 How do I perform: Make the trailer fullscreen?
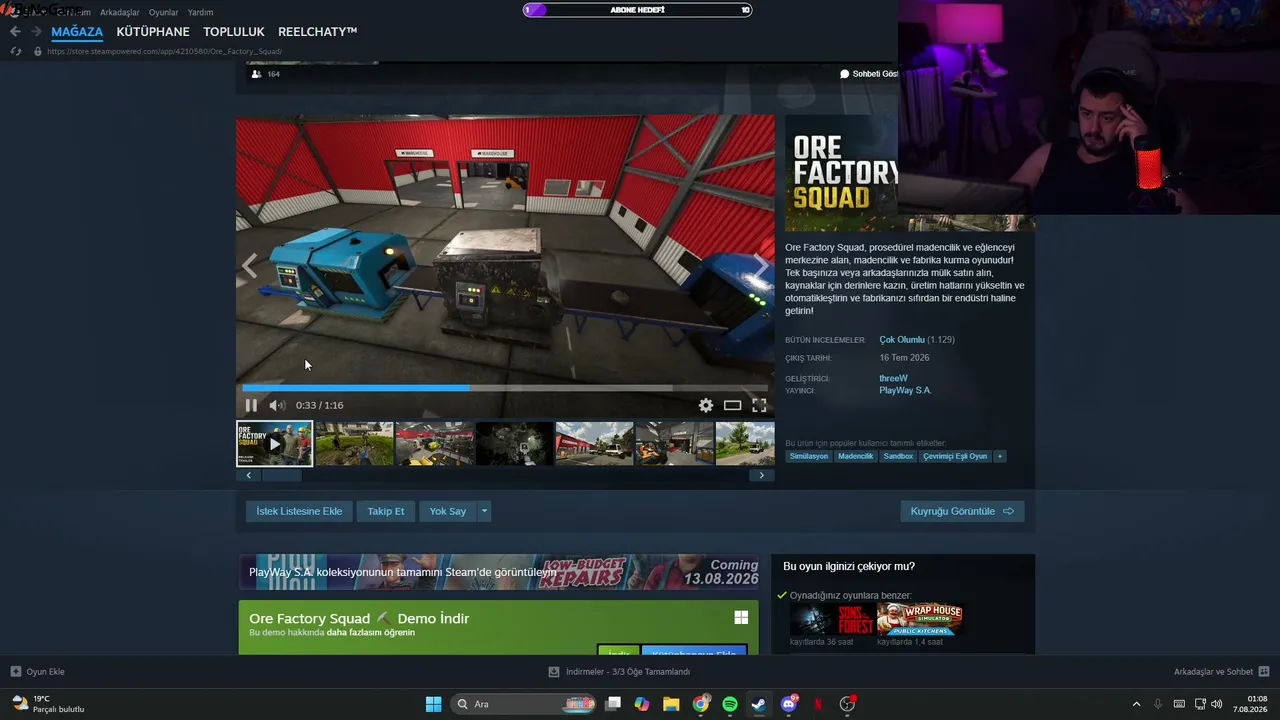(x=759, y=405)
